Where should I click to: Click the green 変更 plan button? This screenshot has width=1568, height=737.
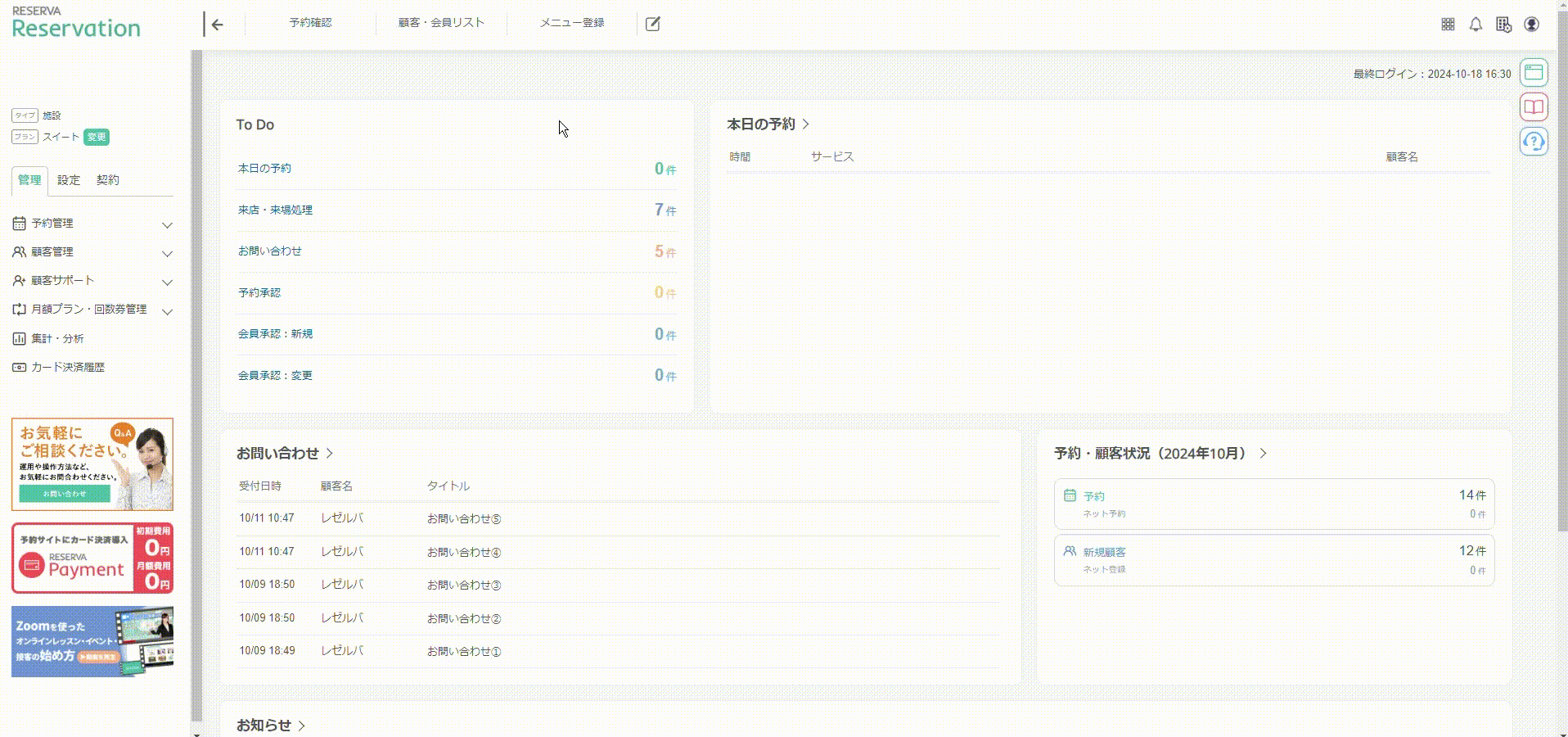click(x=97, y=137)
